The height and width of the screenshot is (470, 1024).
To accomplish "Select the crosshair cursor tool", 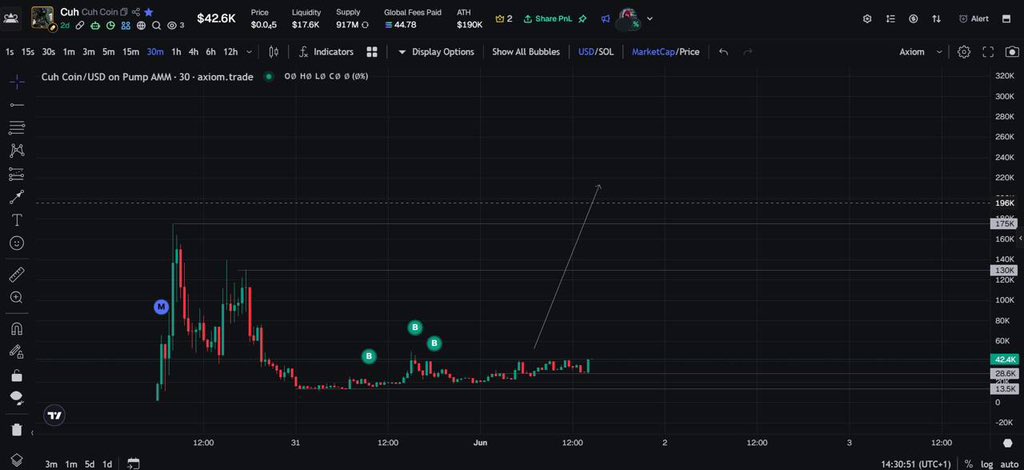I will click(17, 82).
